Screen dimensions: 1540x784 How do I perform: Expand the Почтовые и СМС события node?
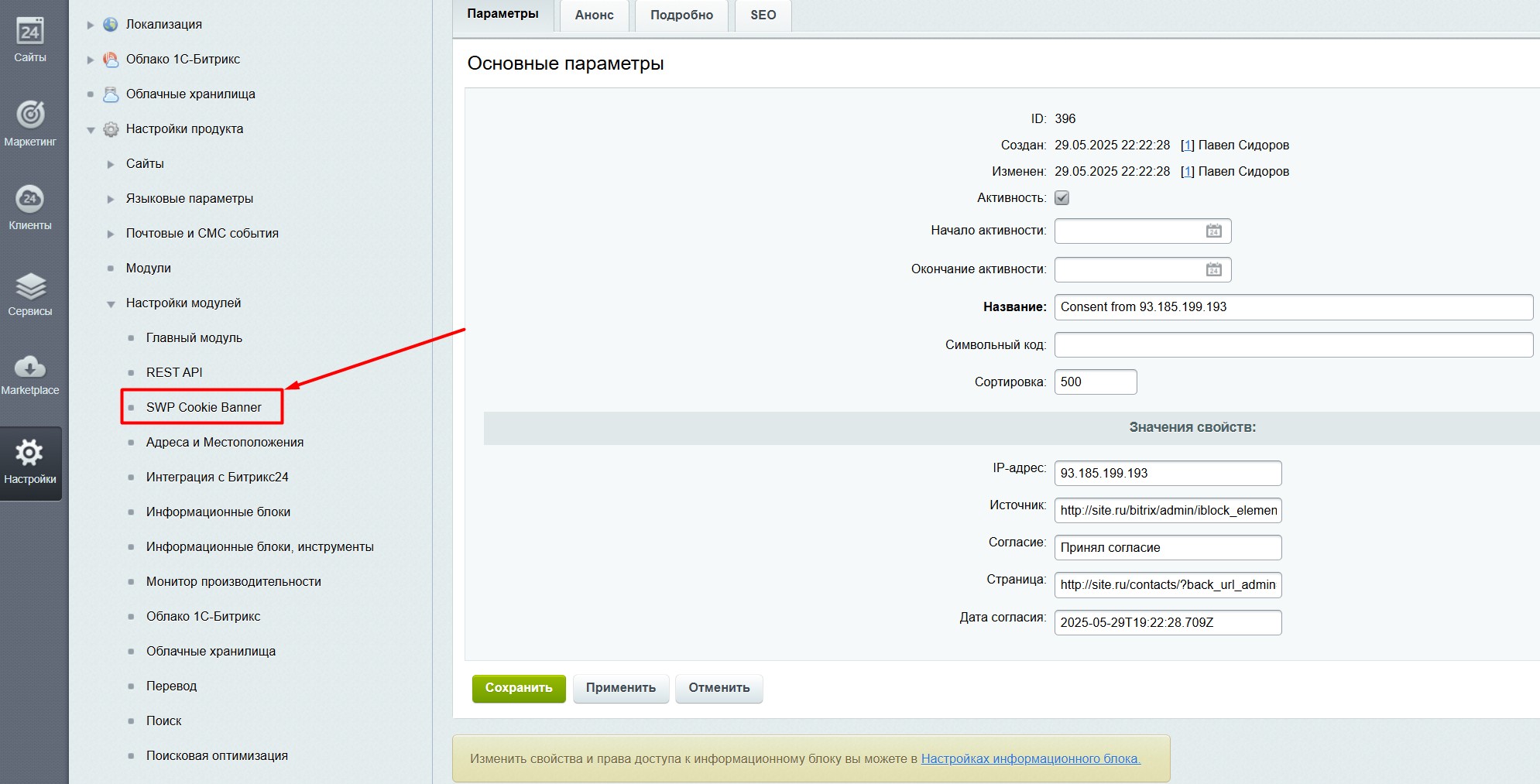pyautogui.click(x=111, y=234)
